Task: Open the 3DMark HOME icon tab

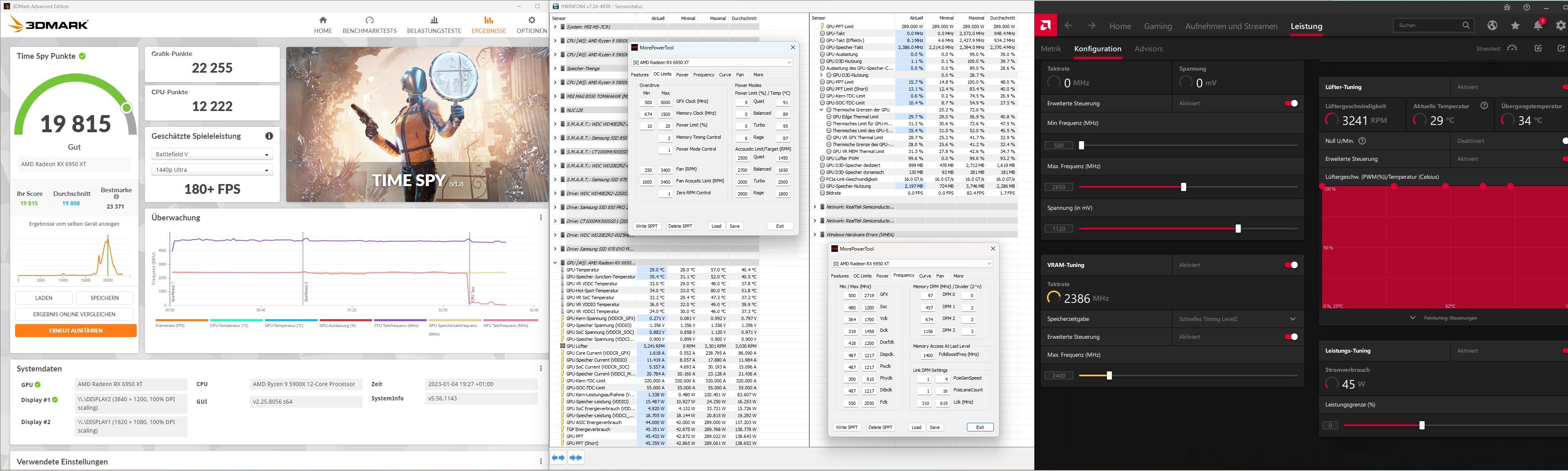Action: (323, 25)
